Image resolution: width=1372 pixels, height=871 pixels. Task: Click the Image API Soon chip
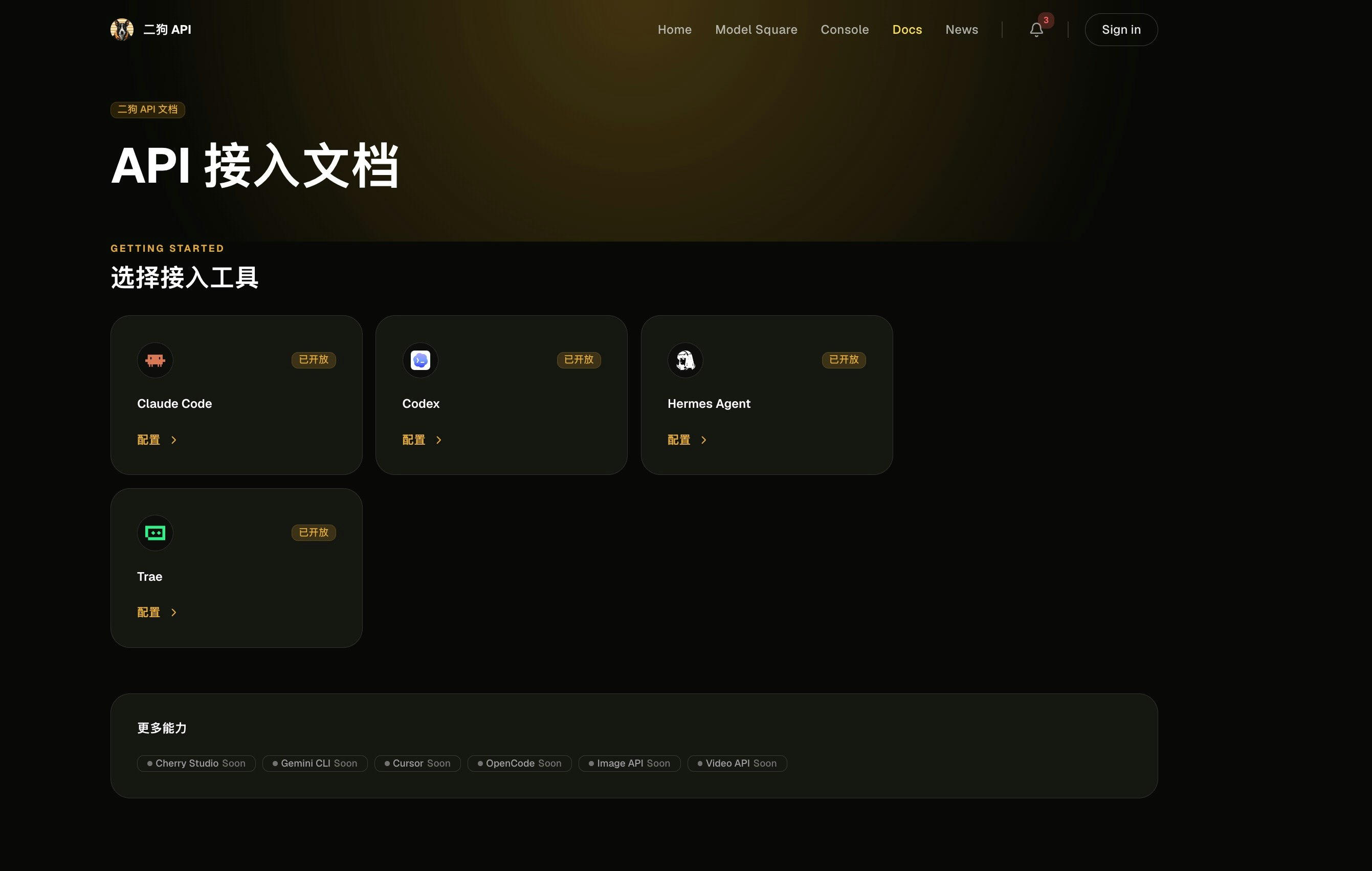tap(630, 764)
